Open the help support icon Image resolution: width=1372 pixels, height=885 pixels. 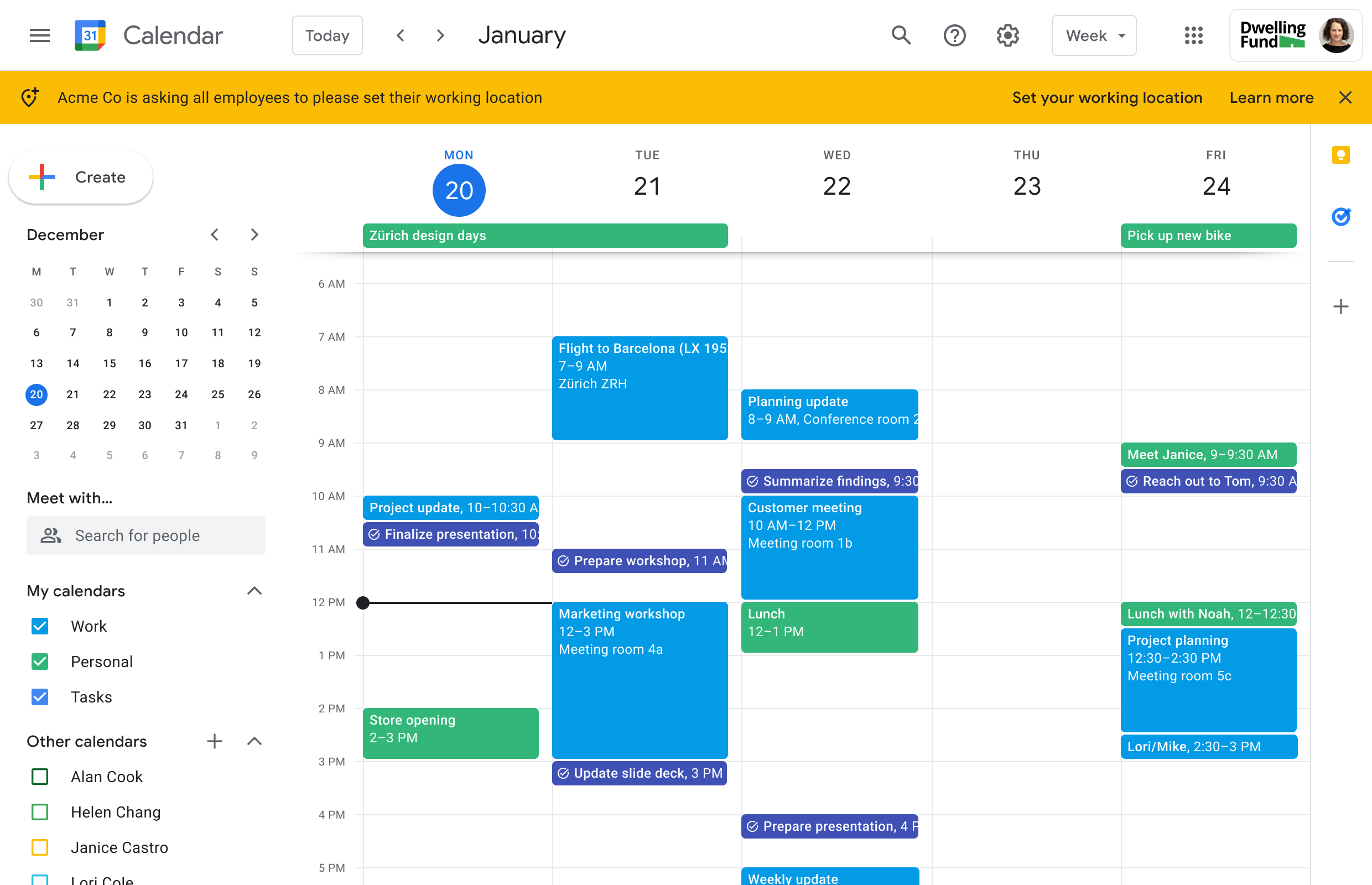click(954, 35)
